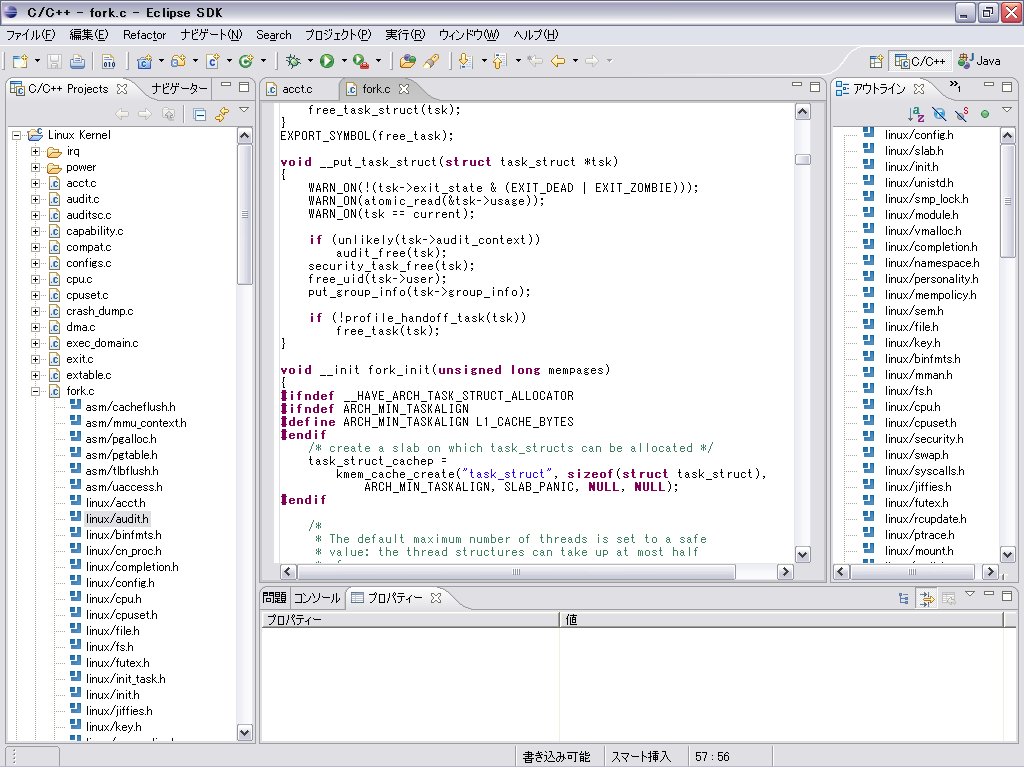
Task: Collapse the fork.c tree node
Action: (35, 391)
